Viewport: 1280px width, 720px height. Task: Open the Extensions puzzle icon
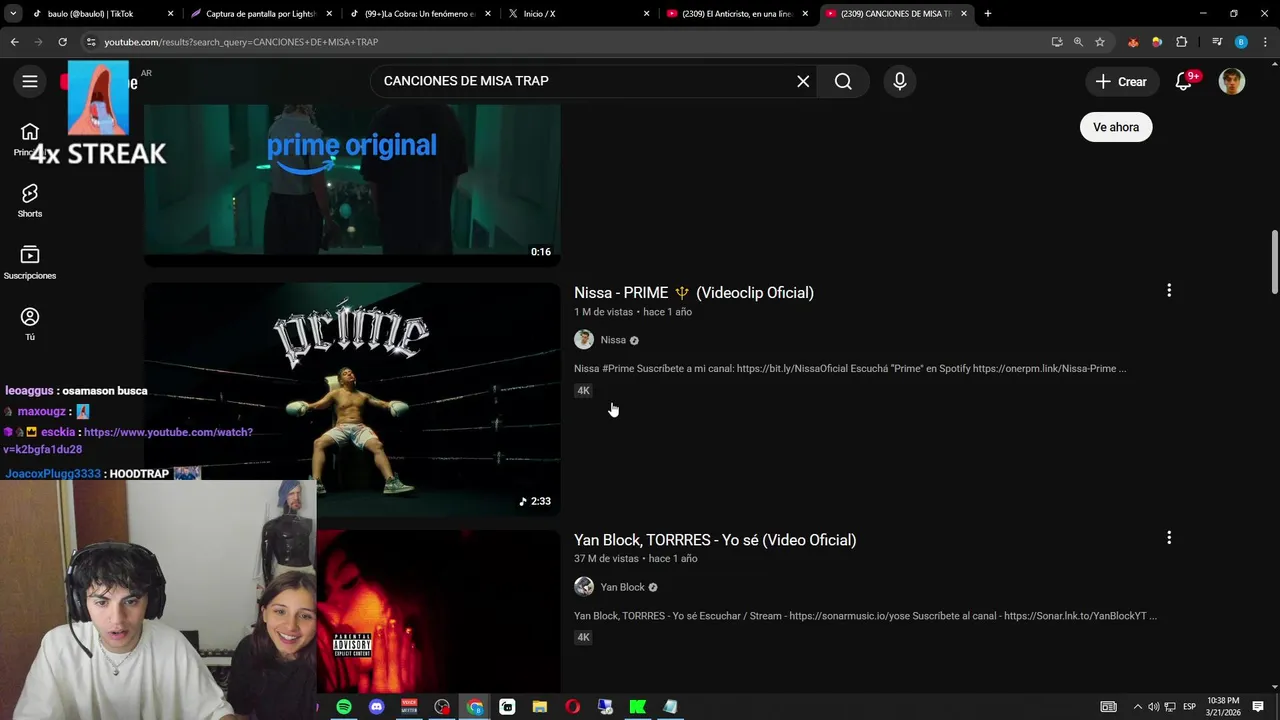tap(1182, 42)
